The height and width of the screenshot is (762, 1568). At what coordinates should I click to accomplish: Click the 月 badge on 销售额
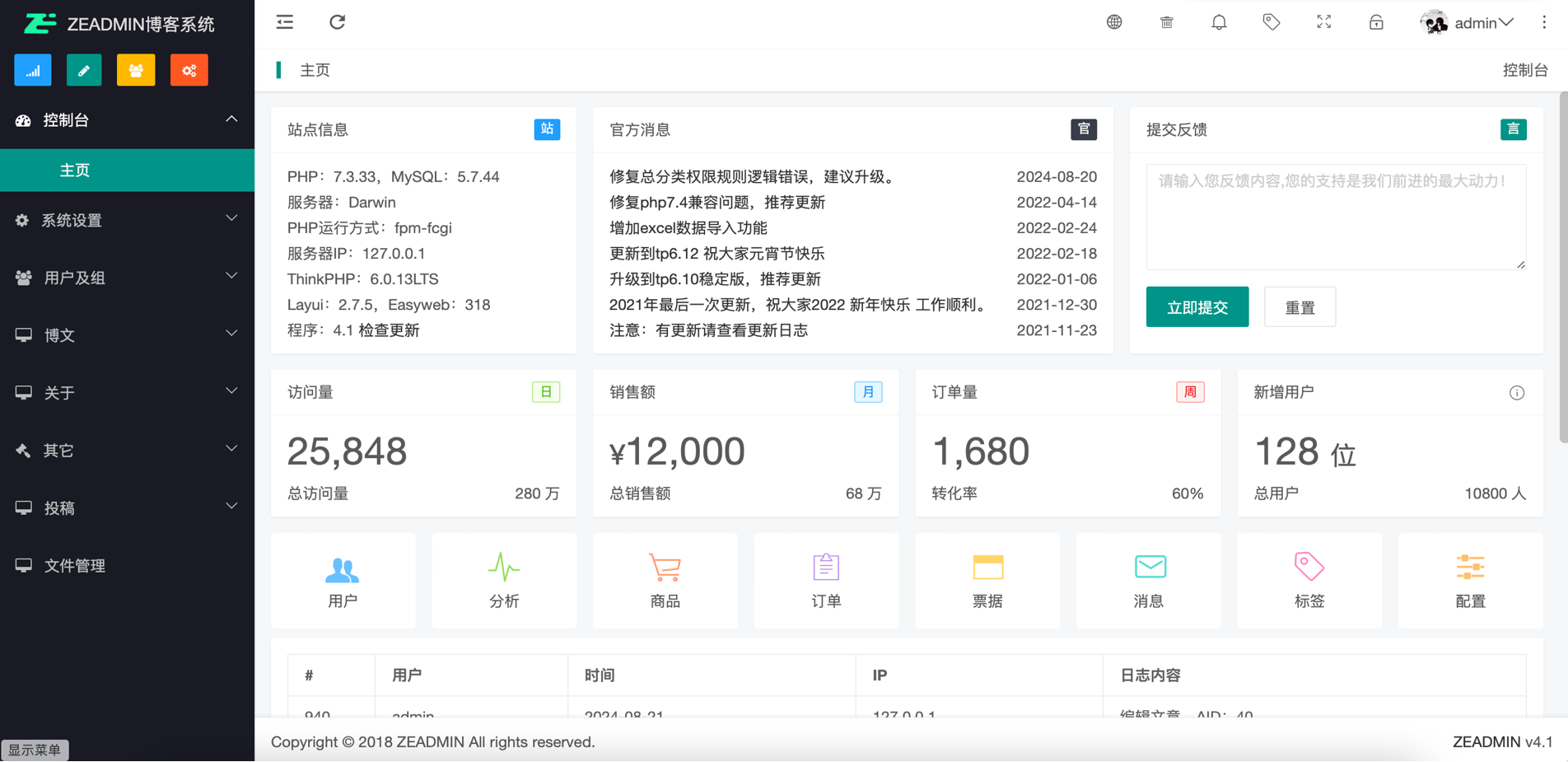[x=868, y=392]
